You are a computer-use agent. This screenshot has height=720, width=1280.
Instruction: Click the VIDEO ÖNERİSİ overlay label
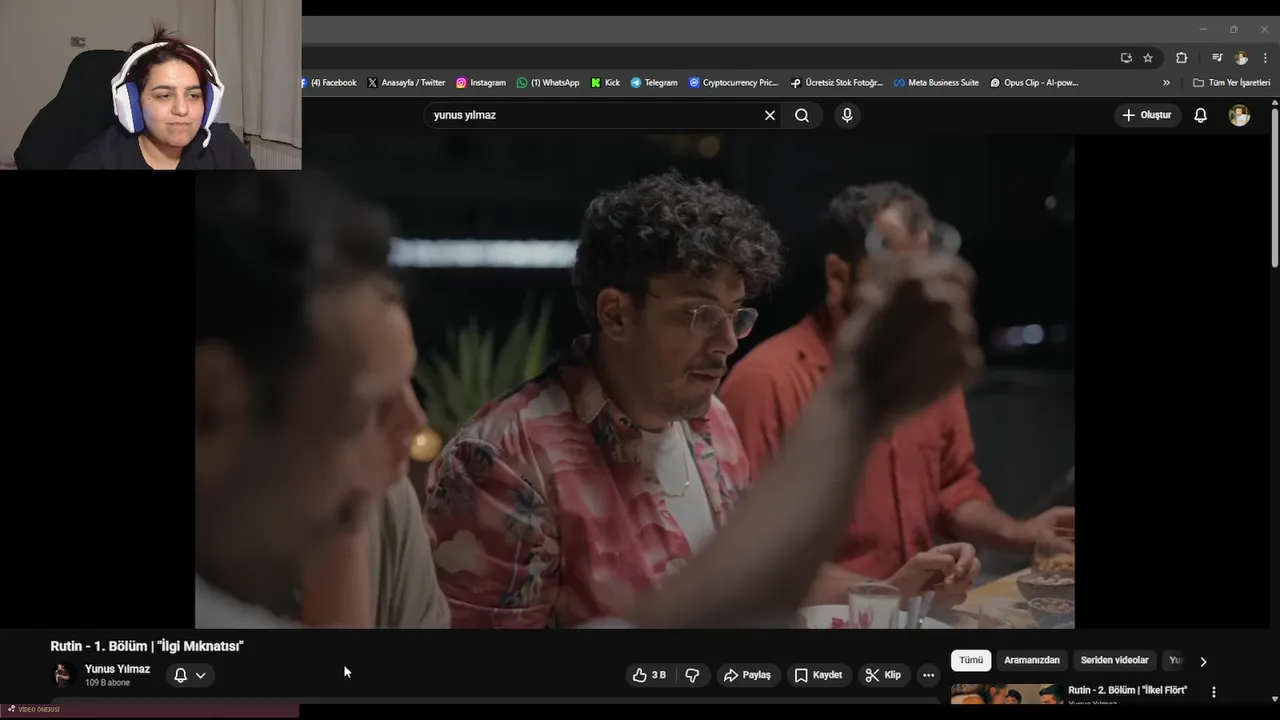[38, 709]
